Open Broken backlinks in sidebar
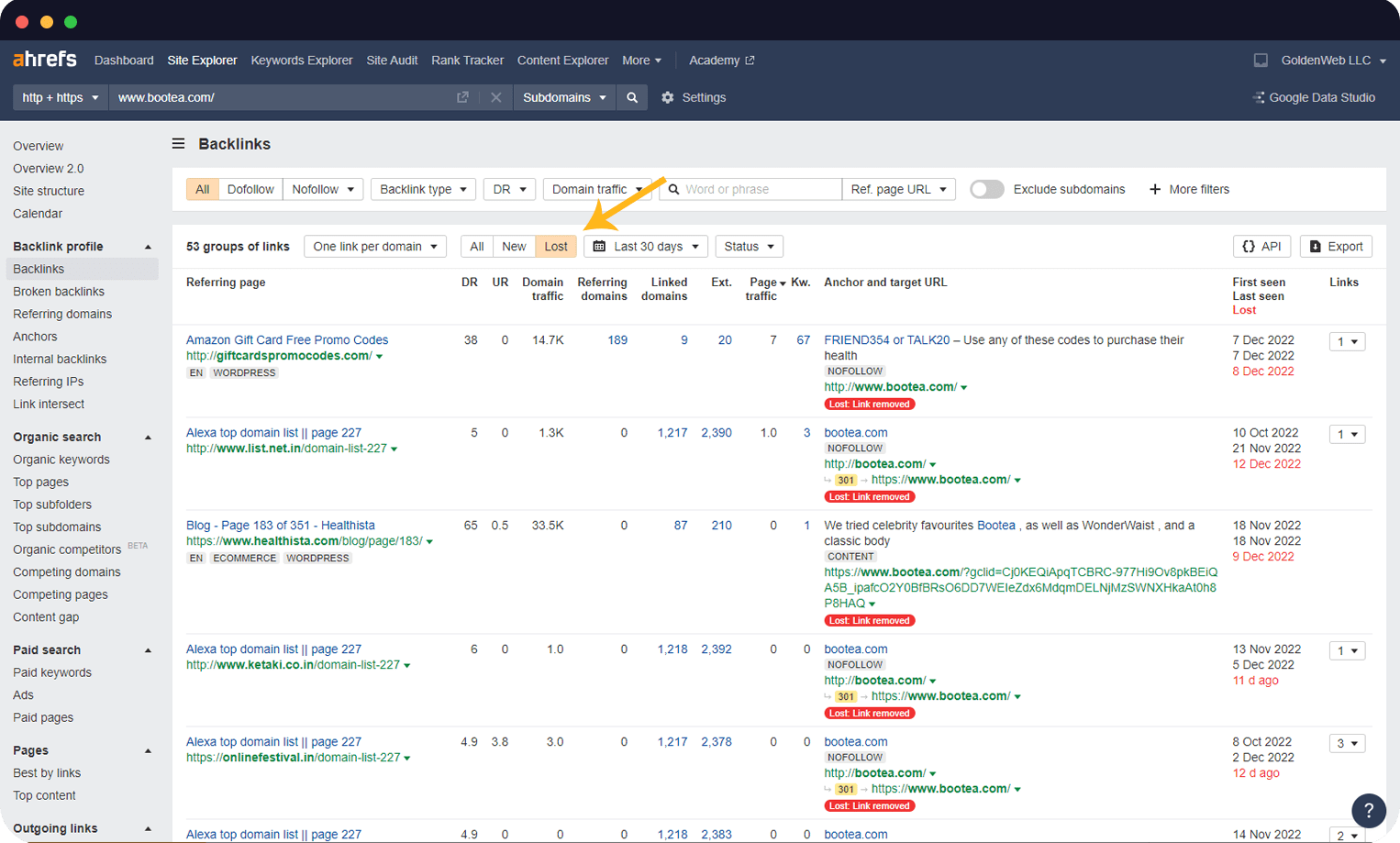The width and height of the screenshot is (1400, 843). point(59,292)
